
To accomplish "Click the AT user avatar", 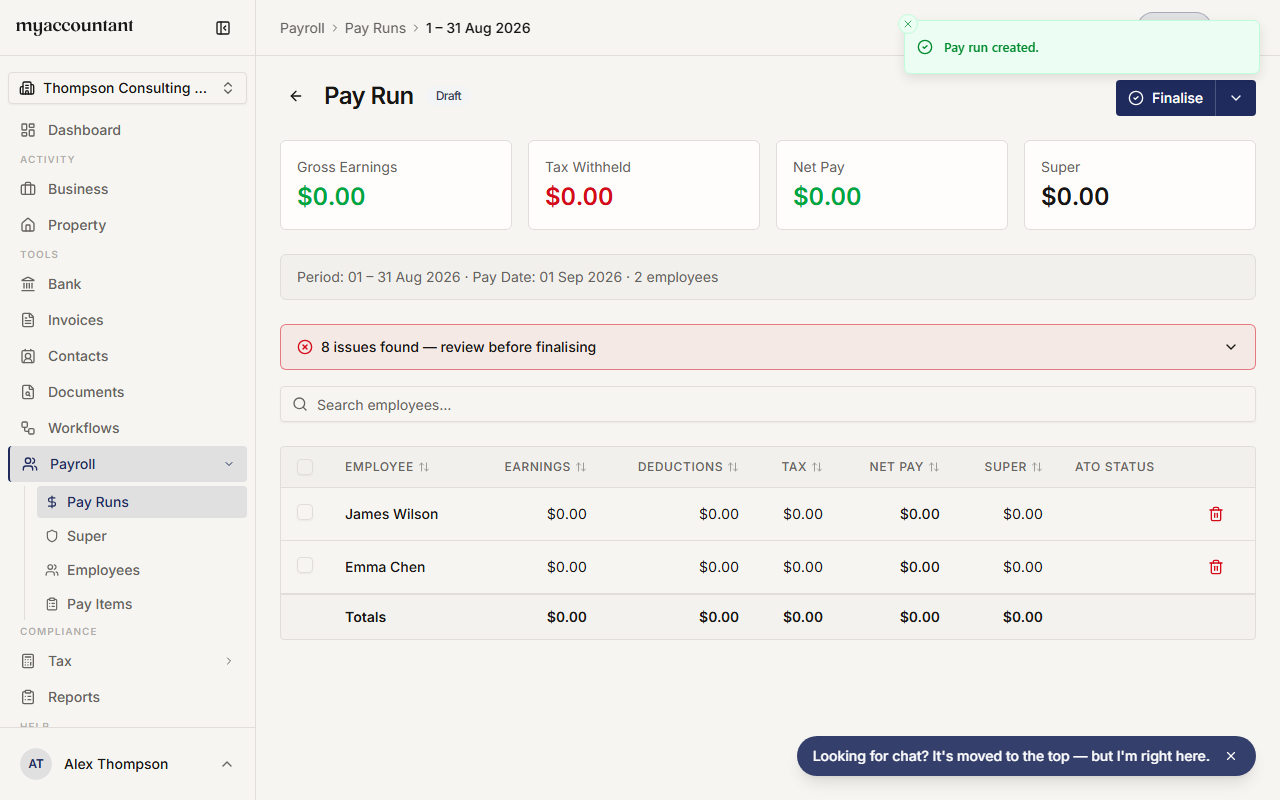I will pos(36,764).
